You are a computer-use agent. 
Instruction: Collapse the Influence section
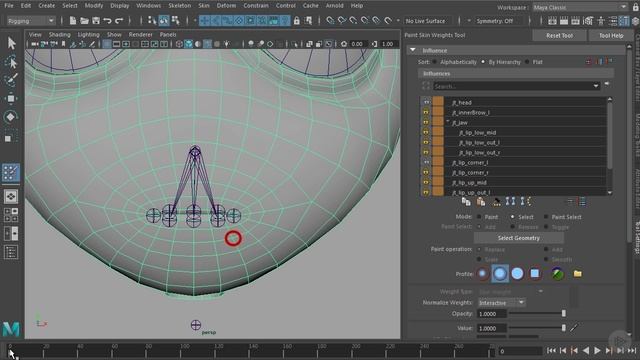[x=413, y=50]
